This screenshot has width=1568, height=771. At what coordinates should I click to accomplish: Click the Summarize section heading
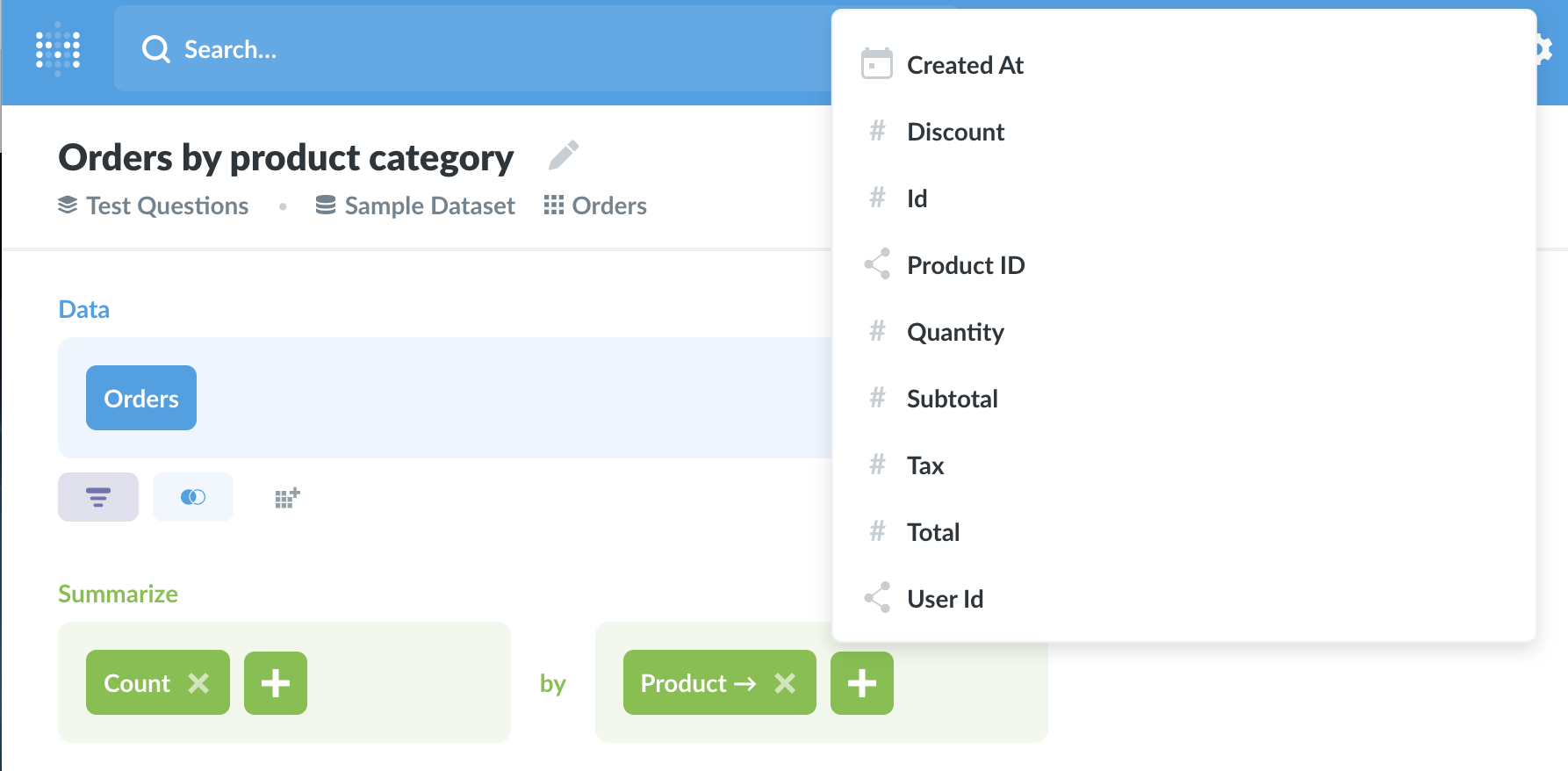point(118,594)
